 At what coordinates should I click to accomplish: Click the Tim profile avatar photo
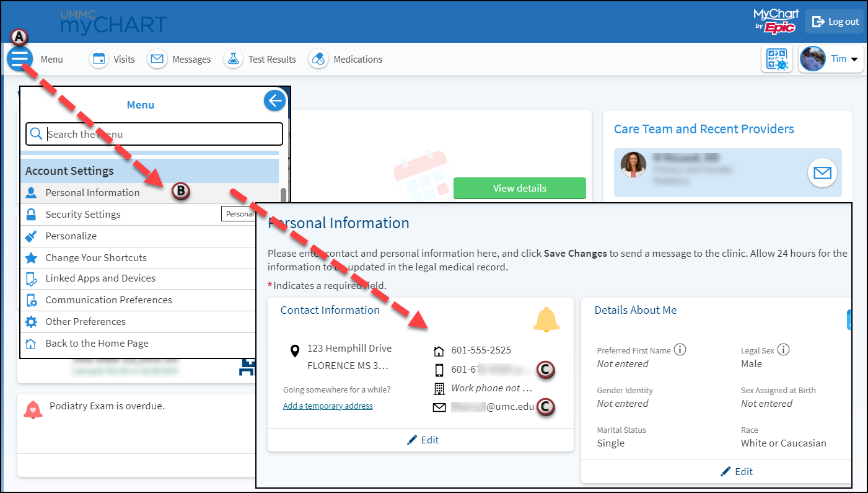813,59
